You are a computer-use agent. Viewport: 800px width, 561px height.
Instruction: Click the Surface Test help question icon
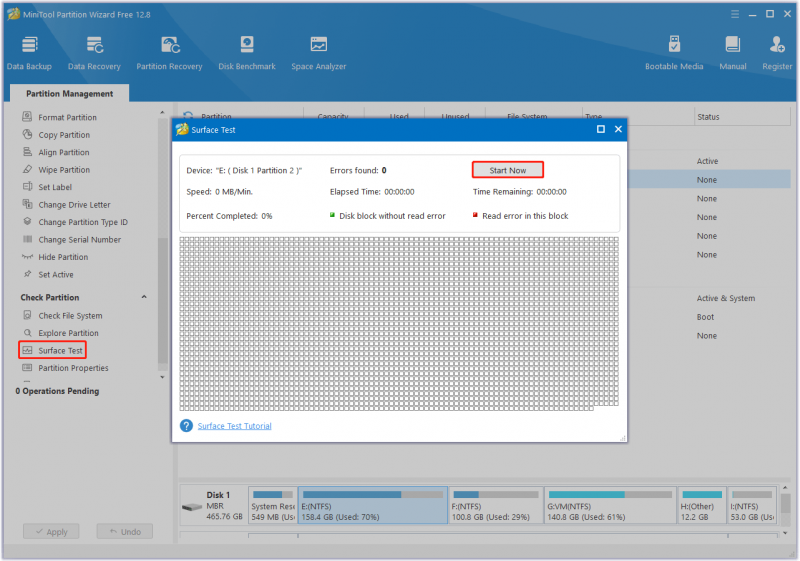click(186, 426)
